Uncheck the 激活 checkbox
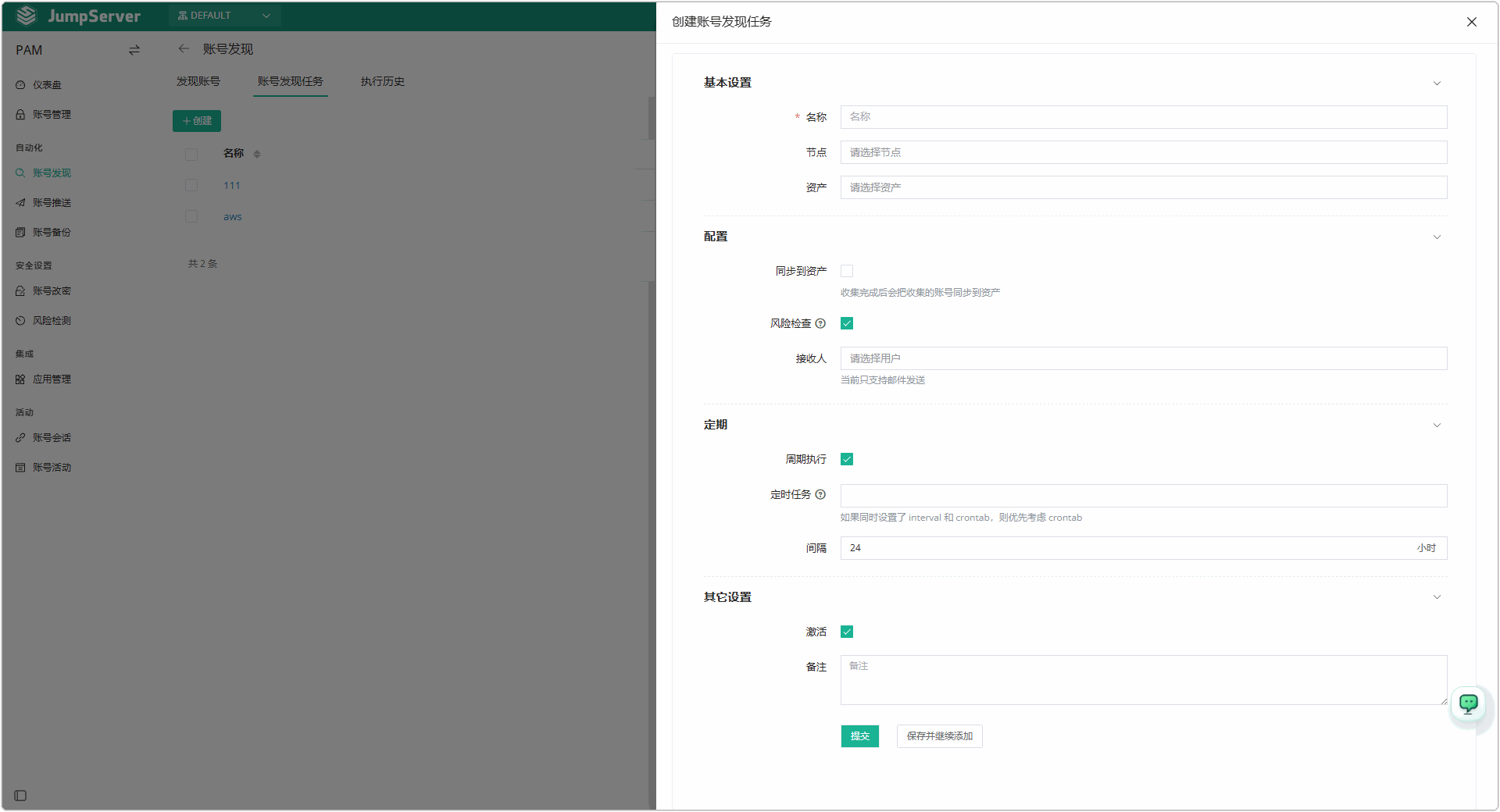 [847, 632]
